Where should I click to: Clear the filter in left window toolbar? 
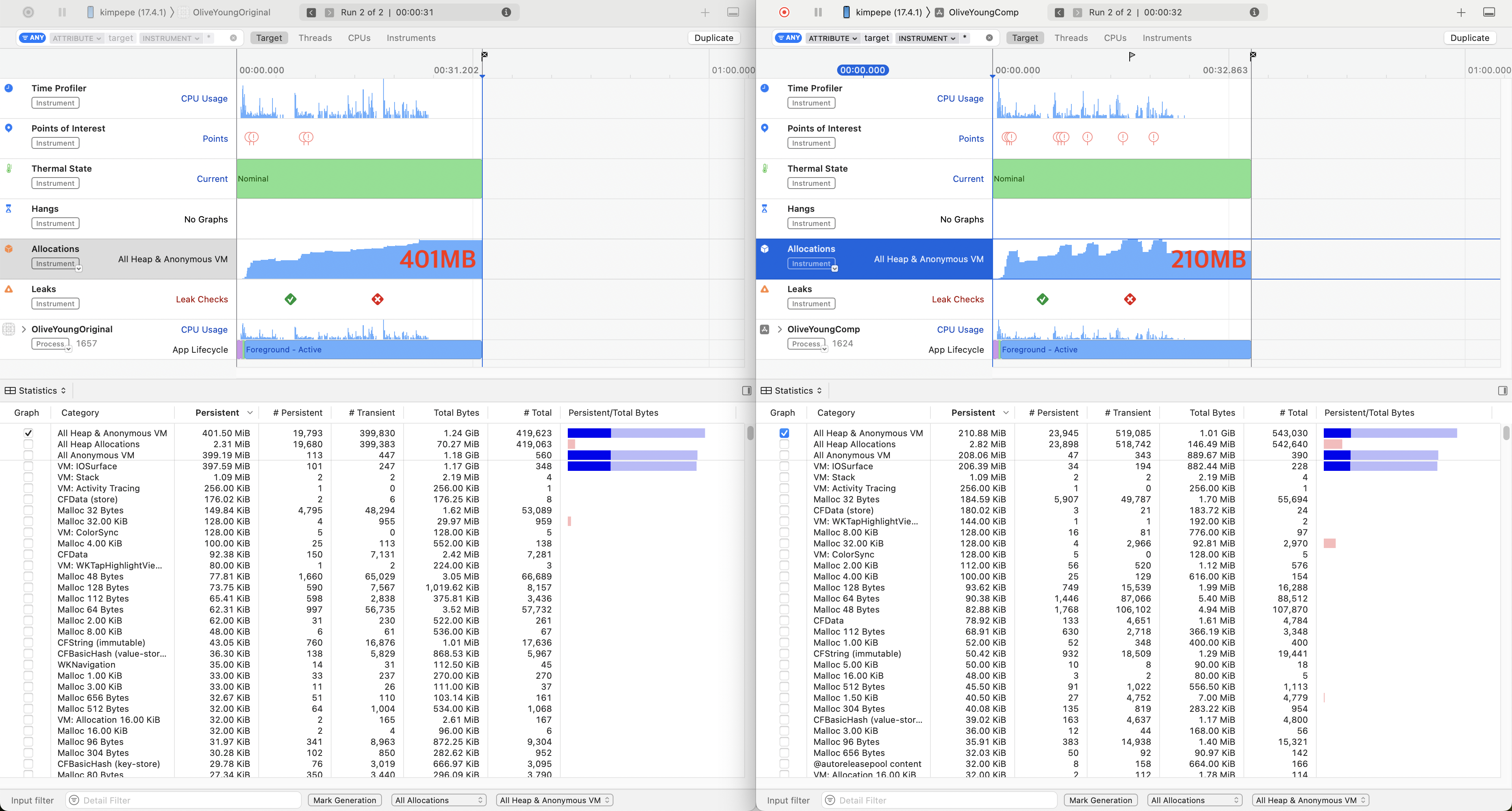click(233, 38)
